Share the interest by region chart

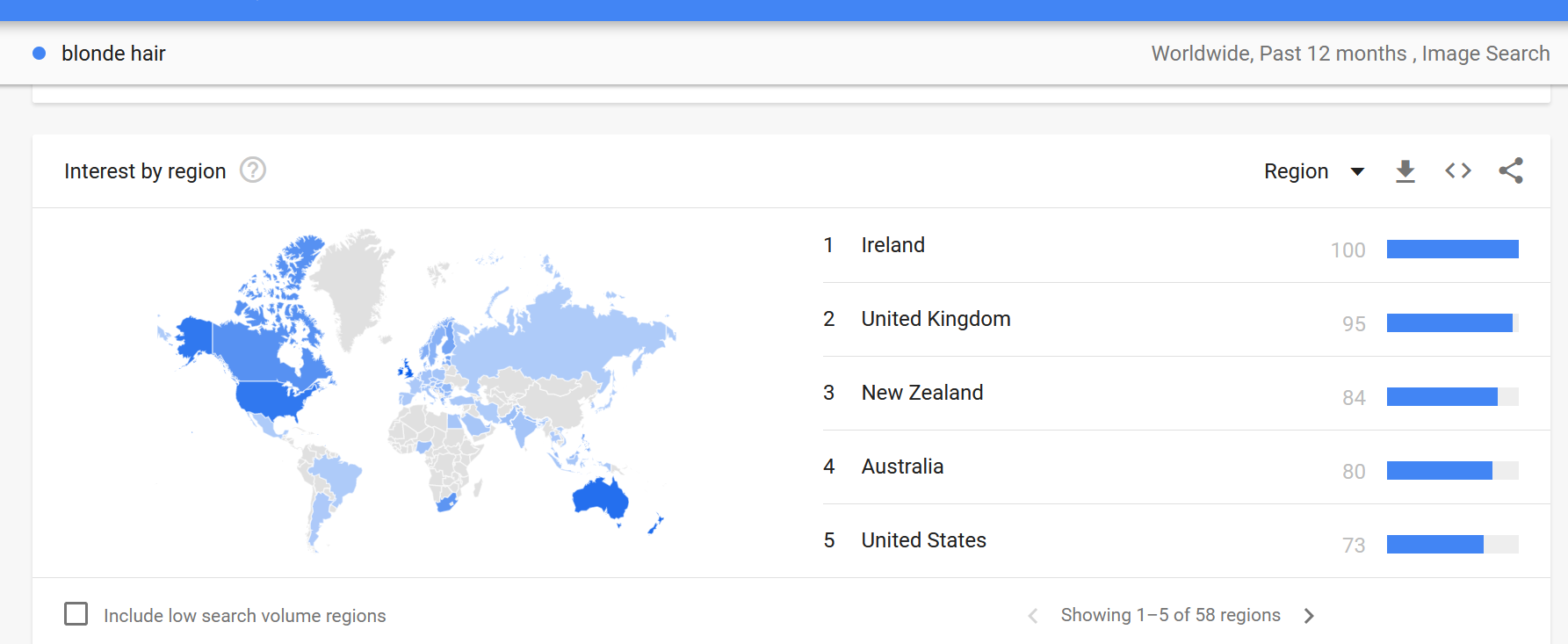[x=1511, y=170]
